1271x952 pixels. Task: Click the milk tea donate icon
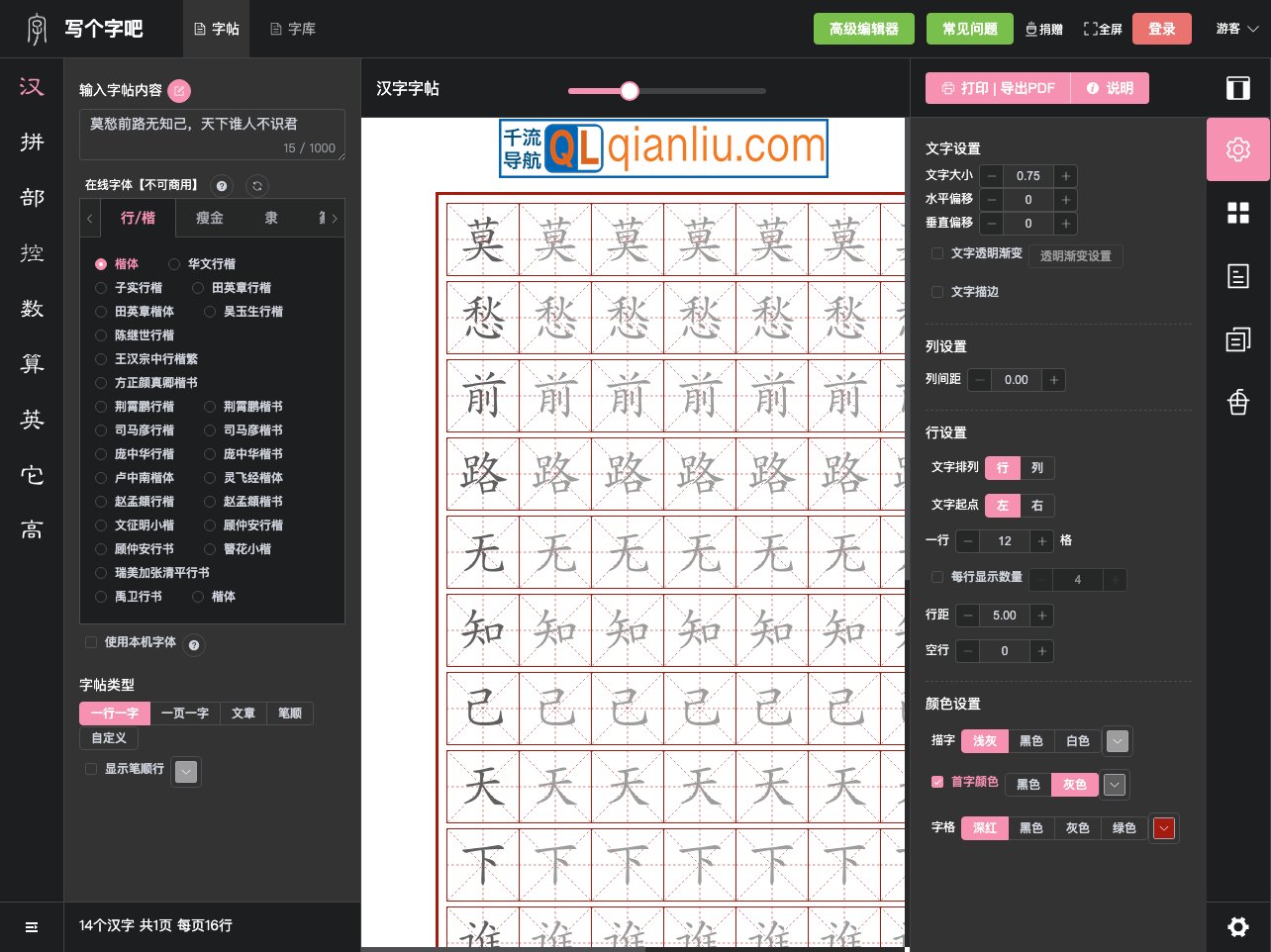[1237, 403]
